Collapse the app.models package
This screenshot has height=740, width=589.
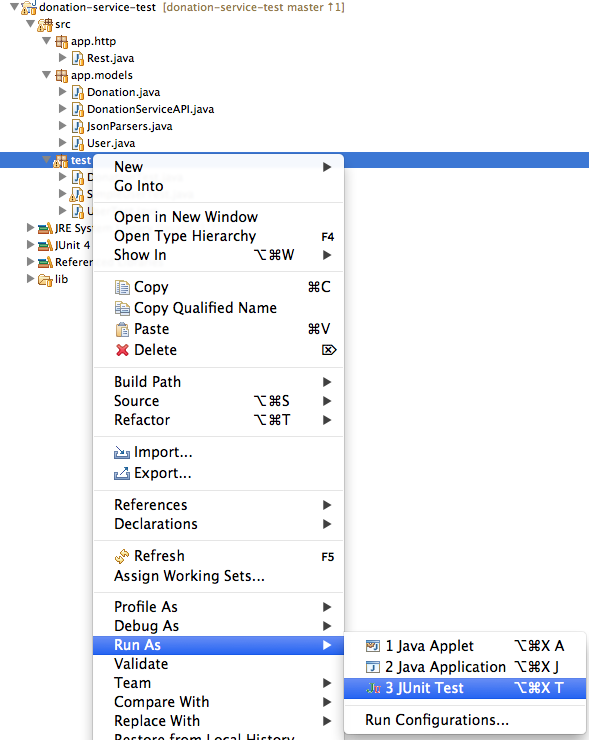(x=46, y=75)
